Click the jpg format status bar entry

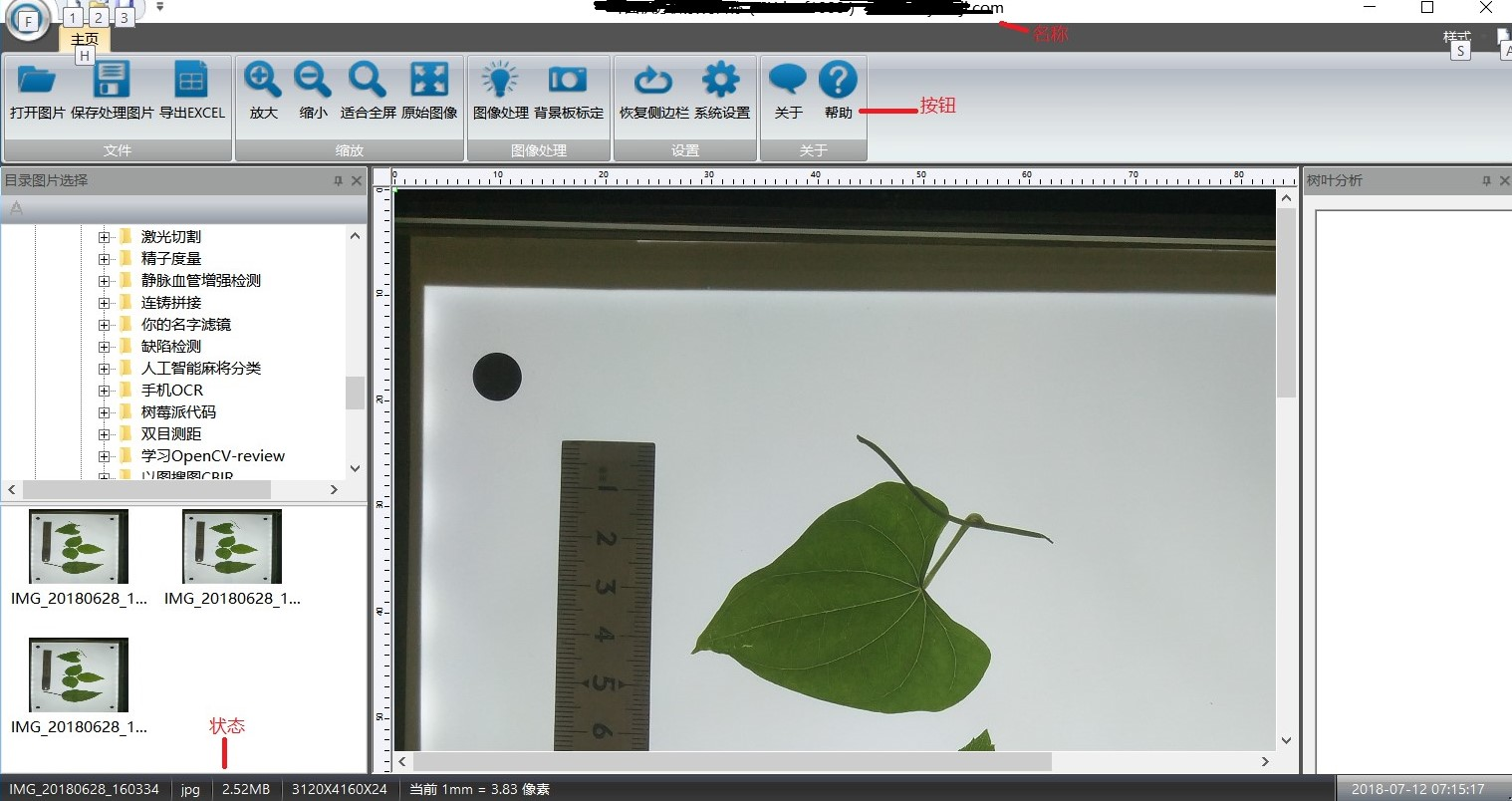(x=190, y=789)
